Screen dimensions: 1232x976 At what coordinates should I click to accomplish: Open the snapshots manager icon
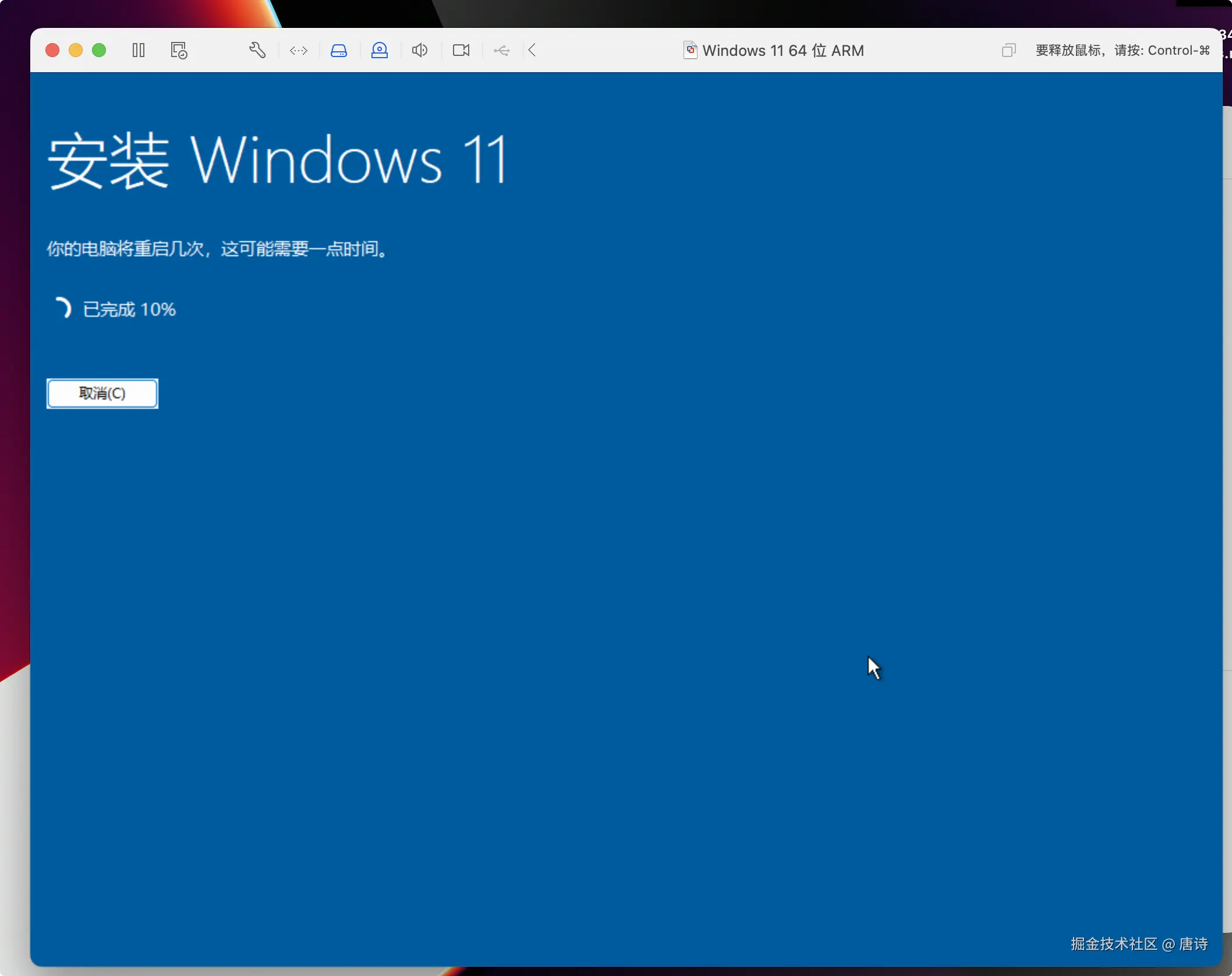pyautogui.click(x=179, y=51)
